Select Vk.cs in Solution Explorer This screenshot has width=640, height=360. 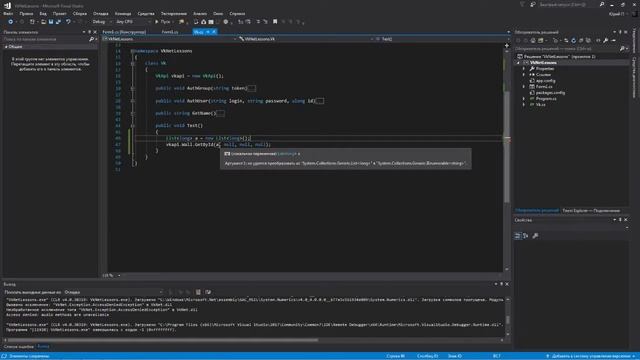point(540,105)
